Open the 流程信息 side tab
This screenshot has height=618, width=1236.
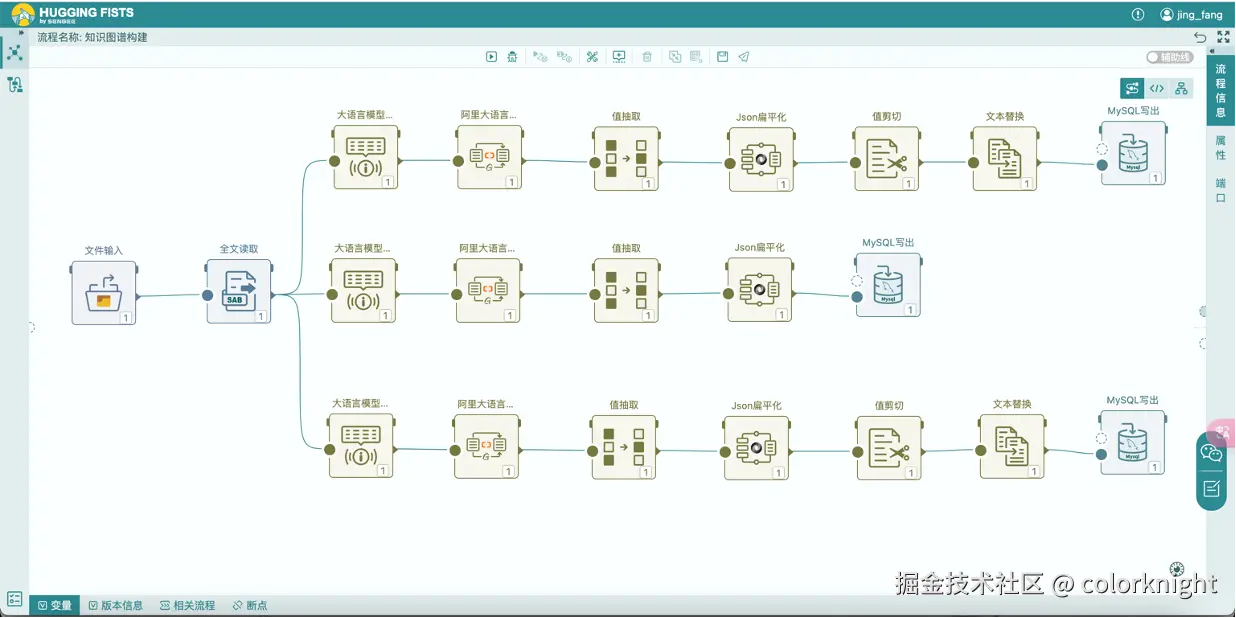1221,91
